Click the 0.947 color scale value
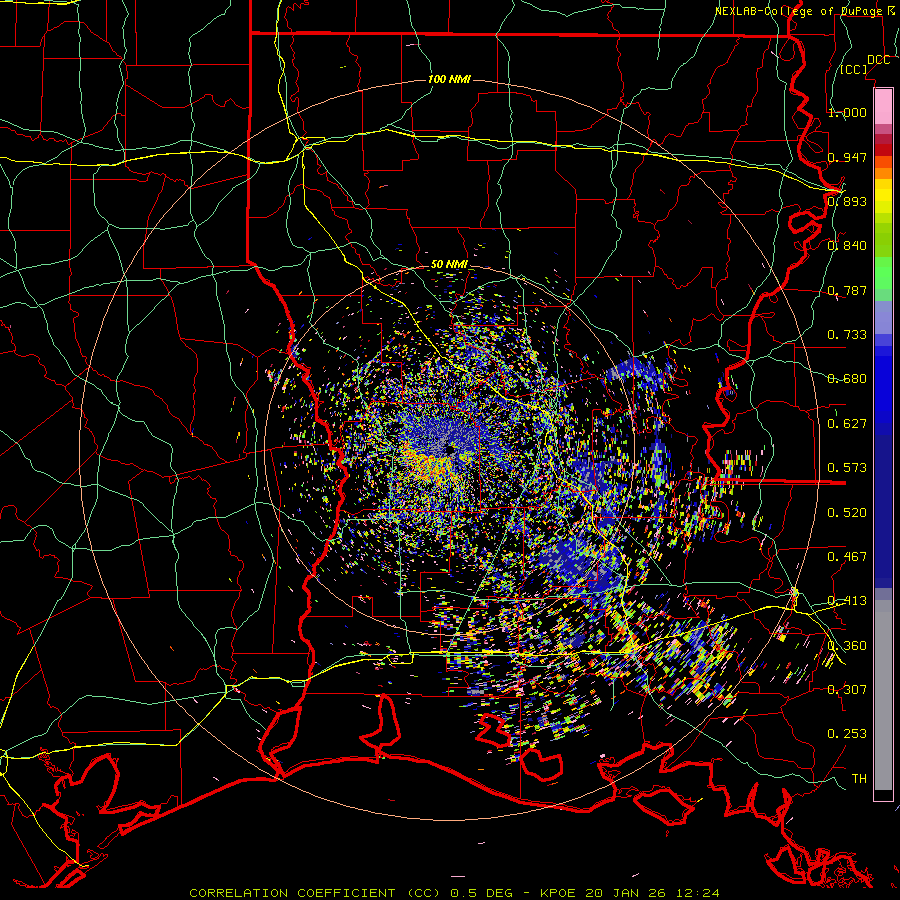 [847, 157]
